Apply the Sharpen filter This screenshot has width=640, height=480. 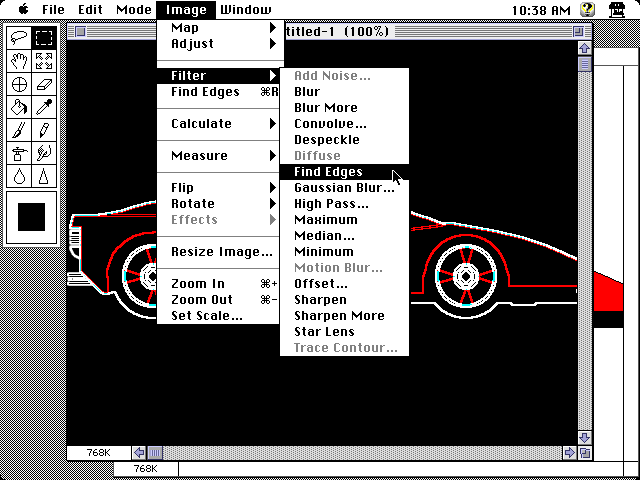[x=344, y=300]
